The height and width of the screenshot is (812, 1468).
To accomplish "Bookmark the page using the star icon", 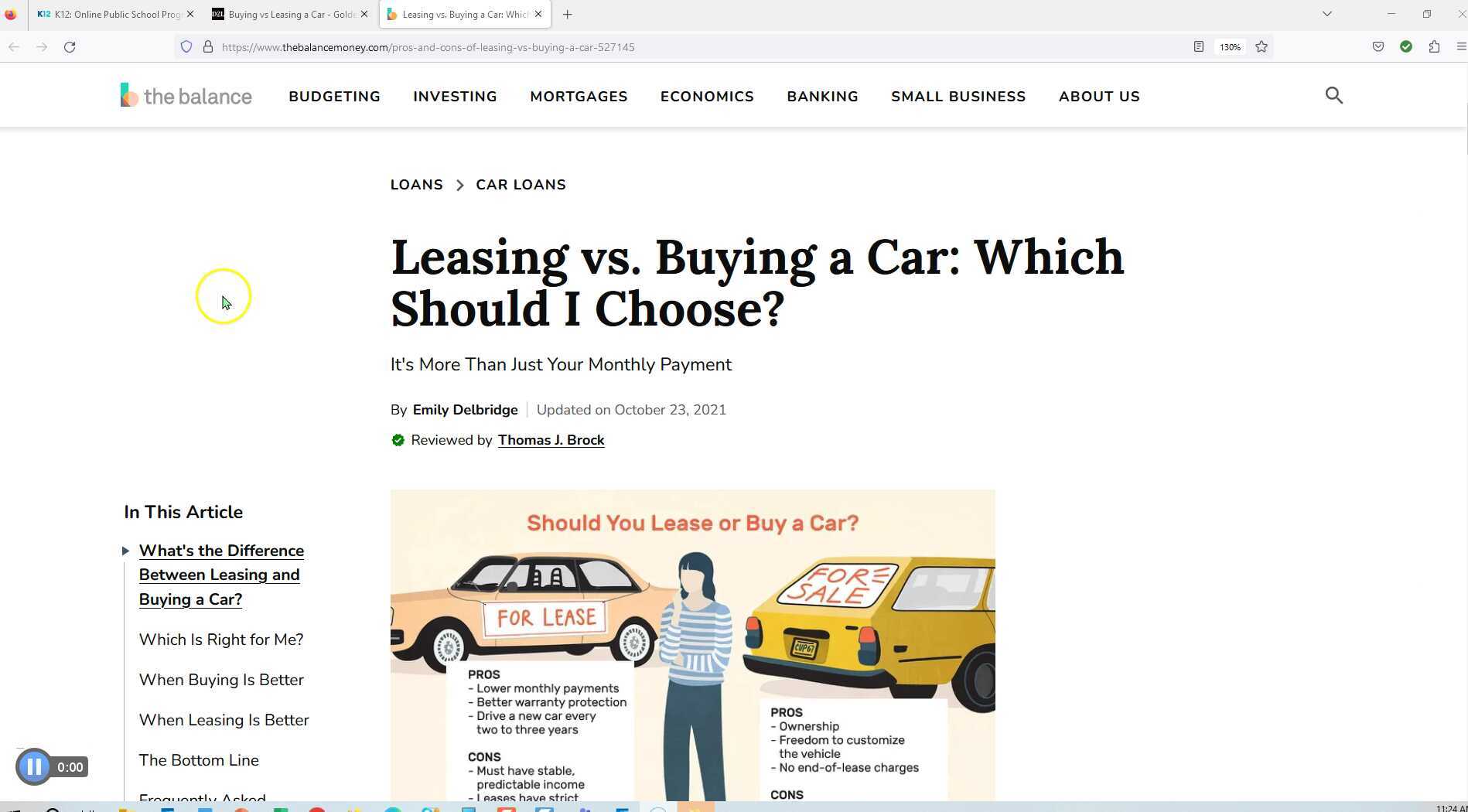I will pyautogui.click(x=1261, y=46).
